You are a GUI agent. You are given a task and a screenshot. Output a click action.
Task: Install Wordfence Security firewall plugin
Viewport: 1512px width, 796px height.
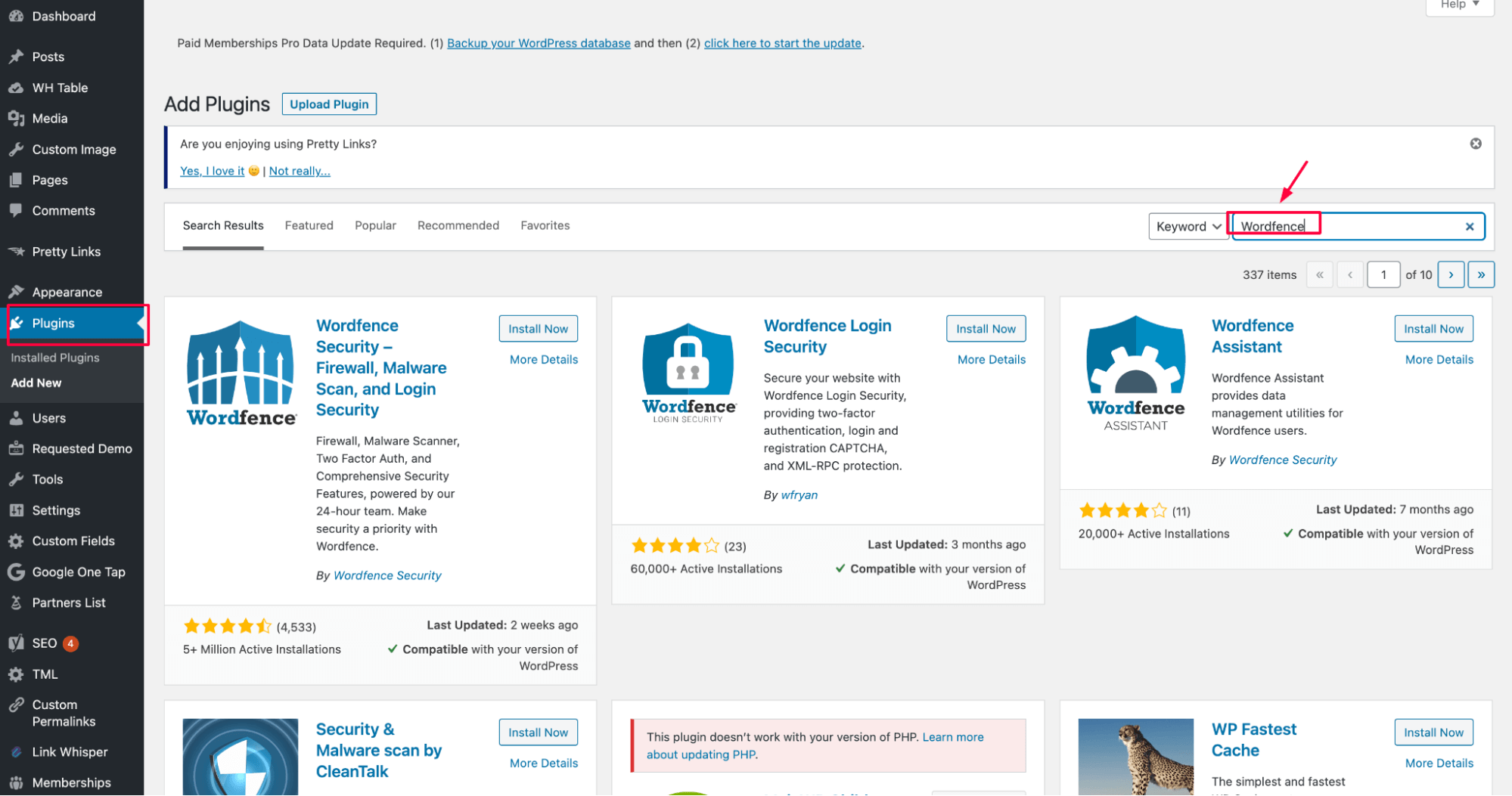538,328
